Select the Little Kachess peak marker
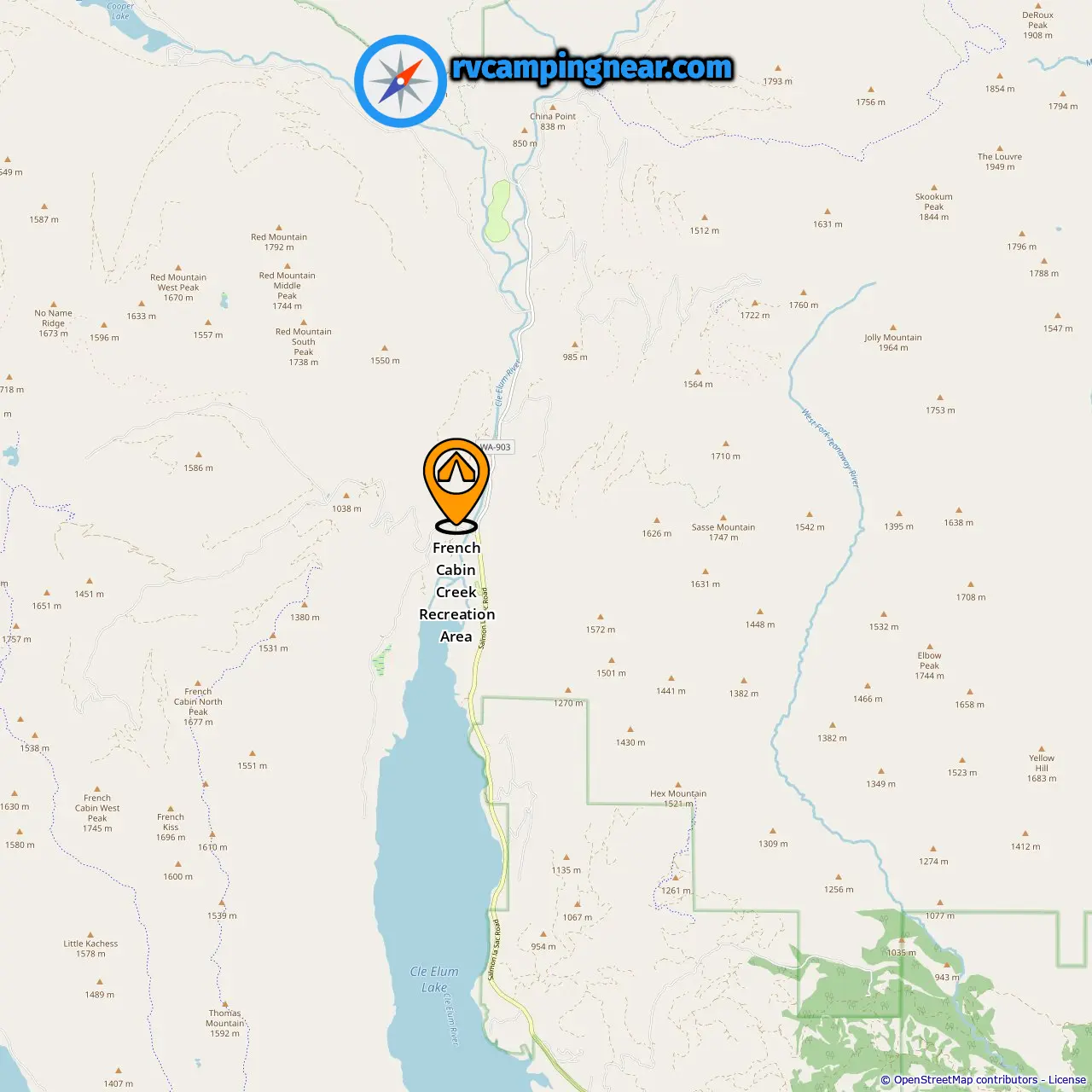1092x1092 pixels. click(x=91, y=934)
